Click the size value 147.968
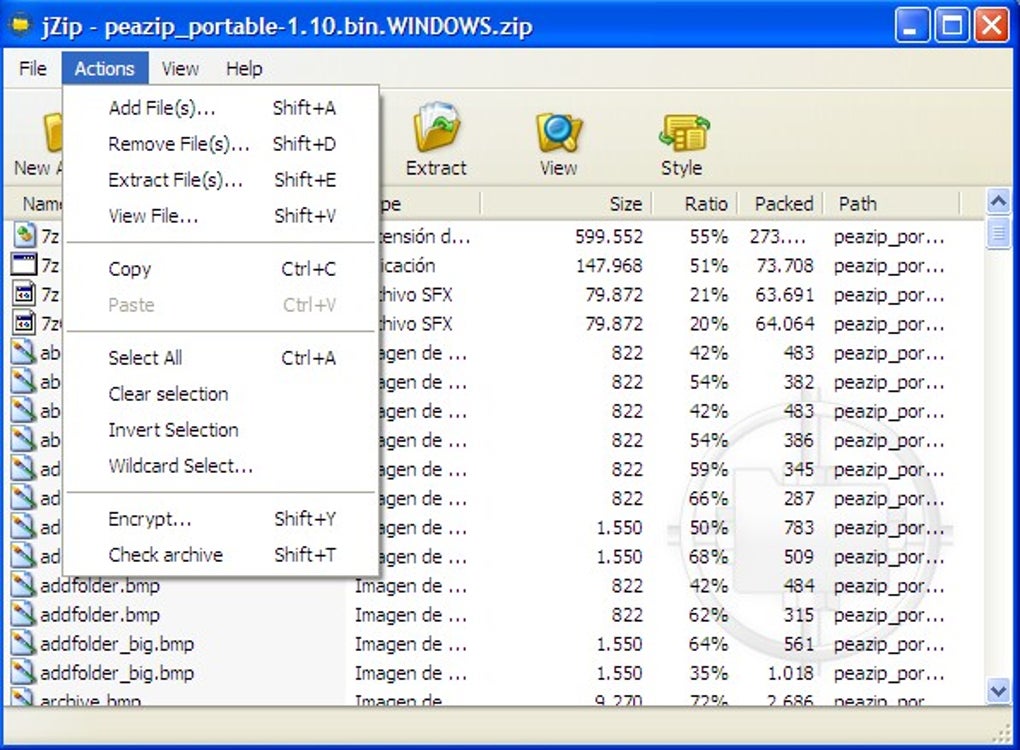The image size is (1020, 750). [608, 265]
